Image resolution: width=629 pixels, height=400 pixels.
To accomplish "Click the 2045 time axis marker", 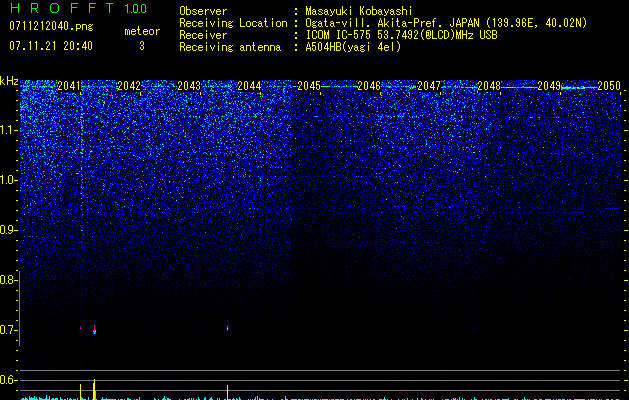I will click(x=309, y=86).
